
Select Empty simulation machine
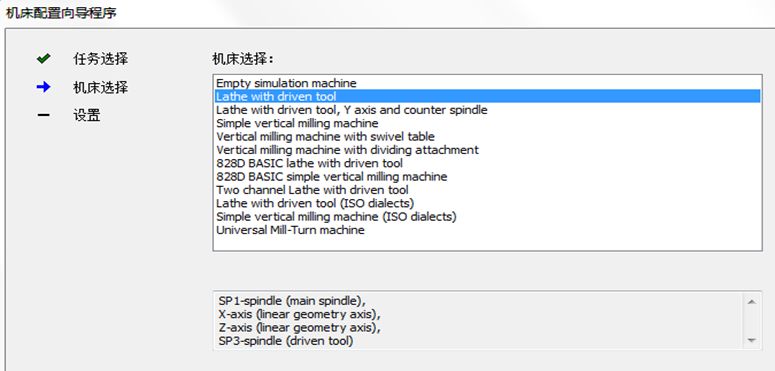(487, 83)
